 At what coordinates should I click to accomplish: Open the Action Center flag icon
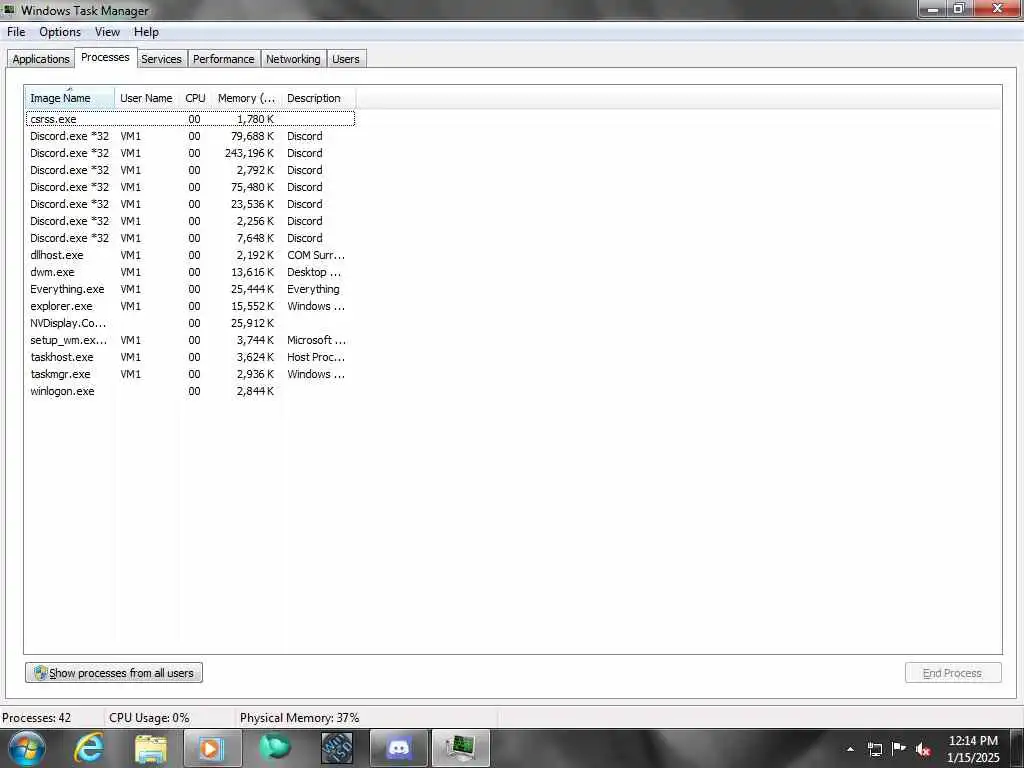coord(899,748)
